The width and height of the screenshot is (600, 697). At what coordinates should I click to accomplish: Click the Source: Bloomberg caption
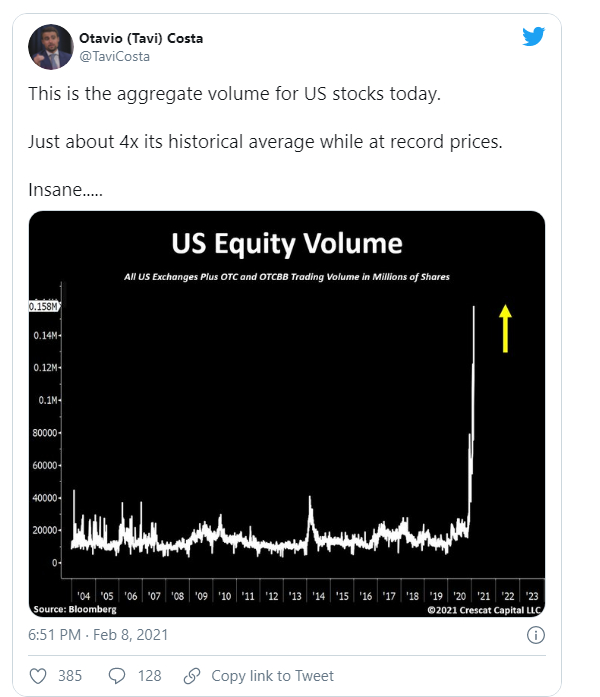point(75,609)
